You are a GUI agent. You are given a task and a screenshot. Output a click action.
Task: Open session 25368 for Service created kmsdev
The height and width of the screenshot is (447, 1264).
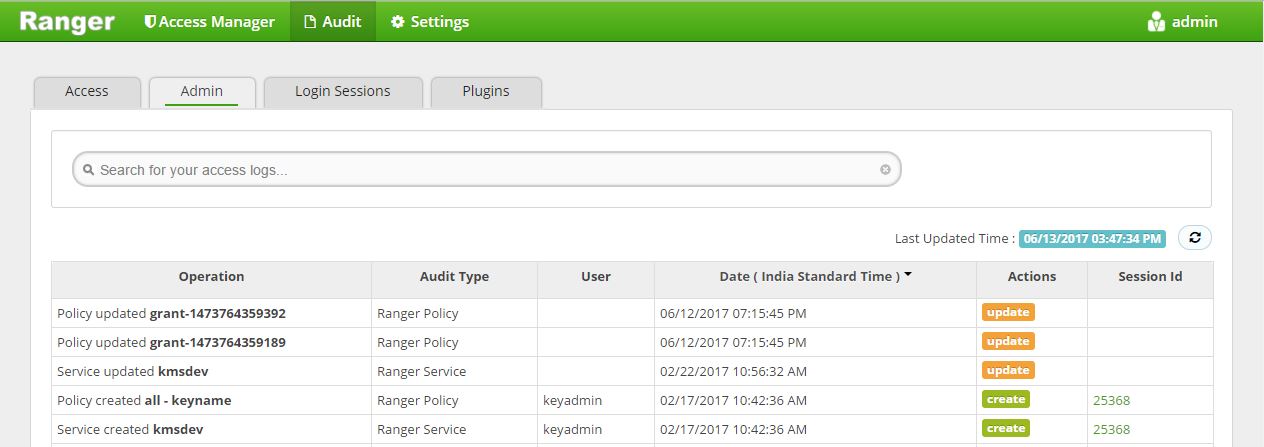(1111, 429)
